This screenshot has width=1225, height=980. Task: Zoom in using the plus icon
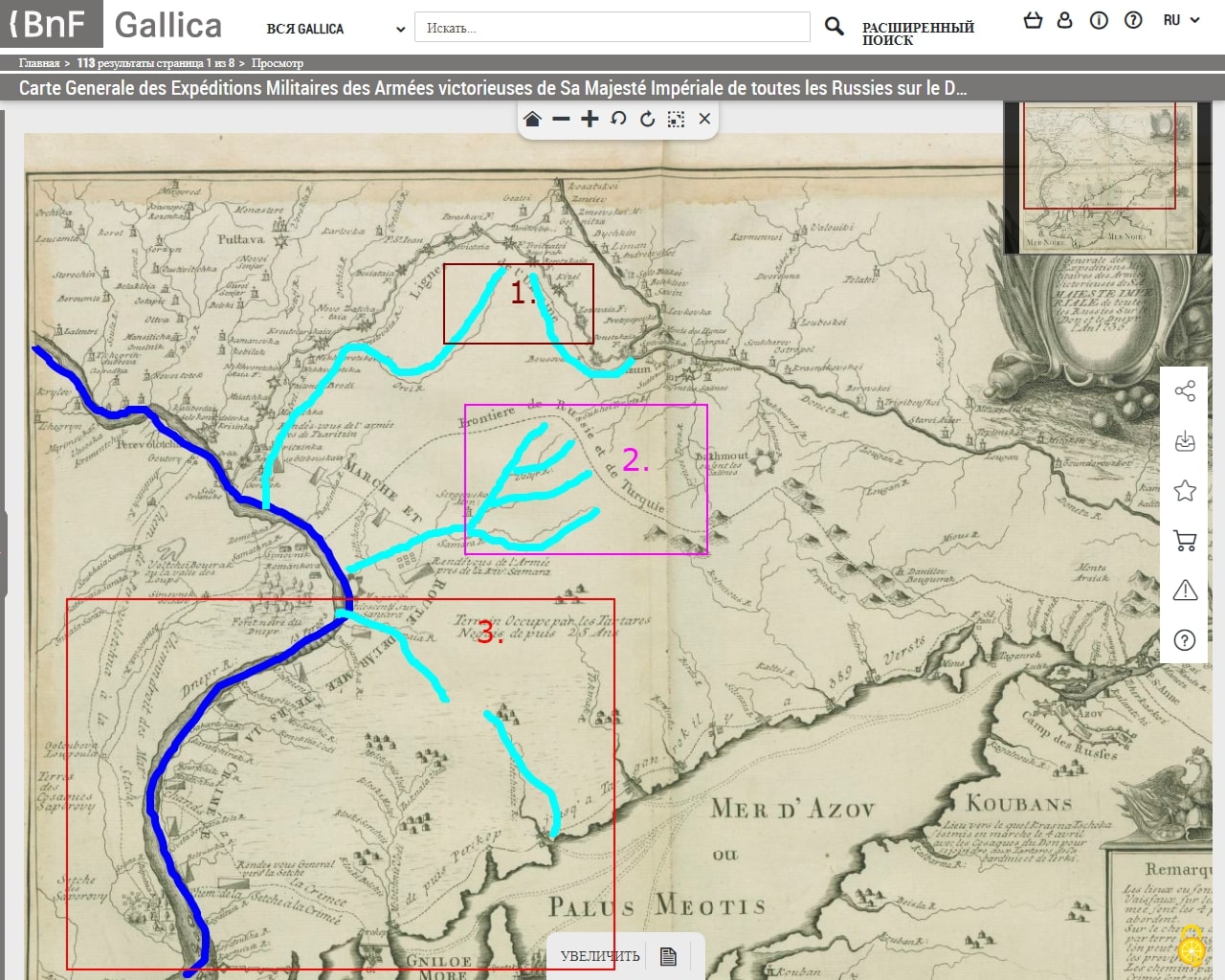tap(590, 119)
